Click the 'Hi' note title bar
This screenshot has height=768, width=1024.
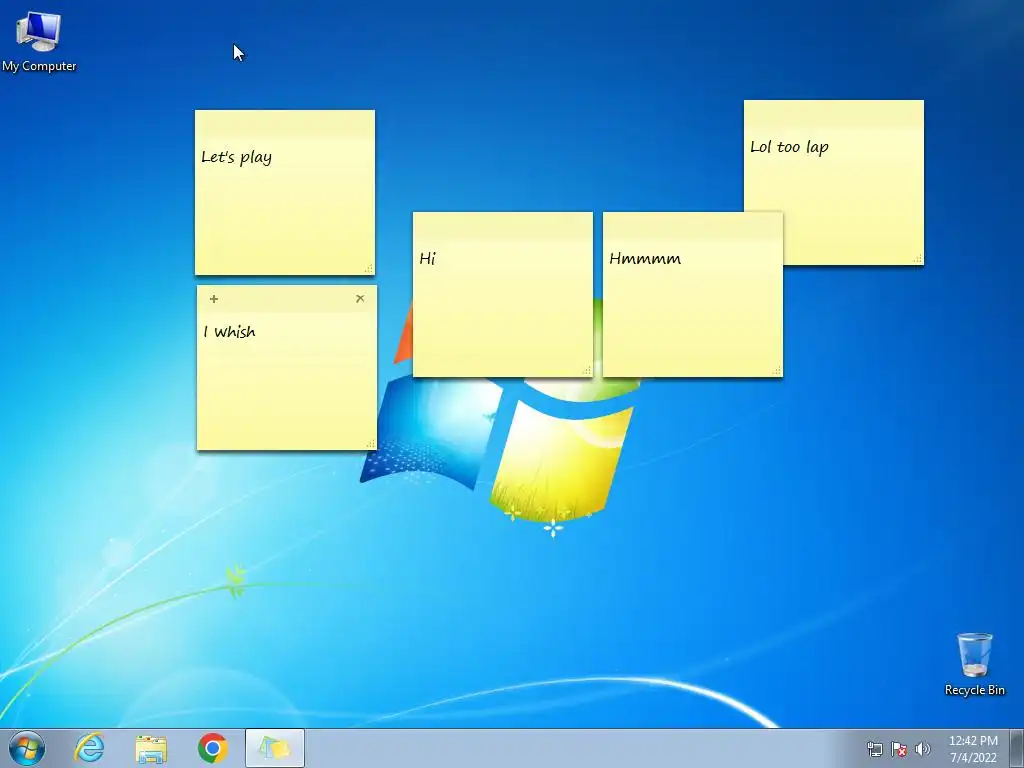503,225
